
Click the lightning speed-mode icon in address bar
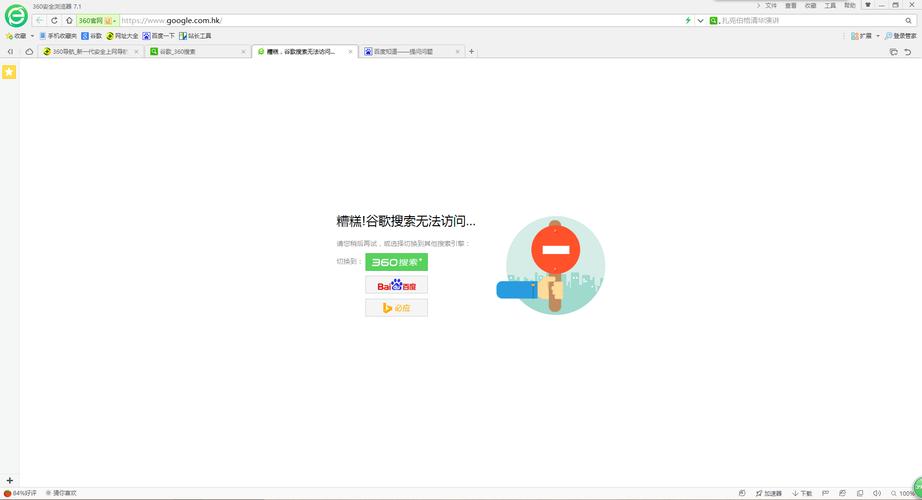688,21
